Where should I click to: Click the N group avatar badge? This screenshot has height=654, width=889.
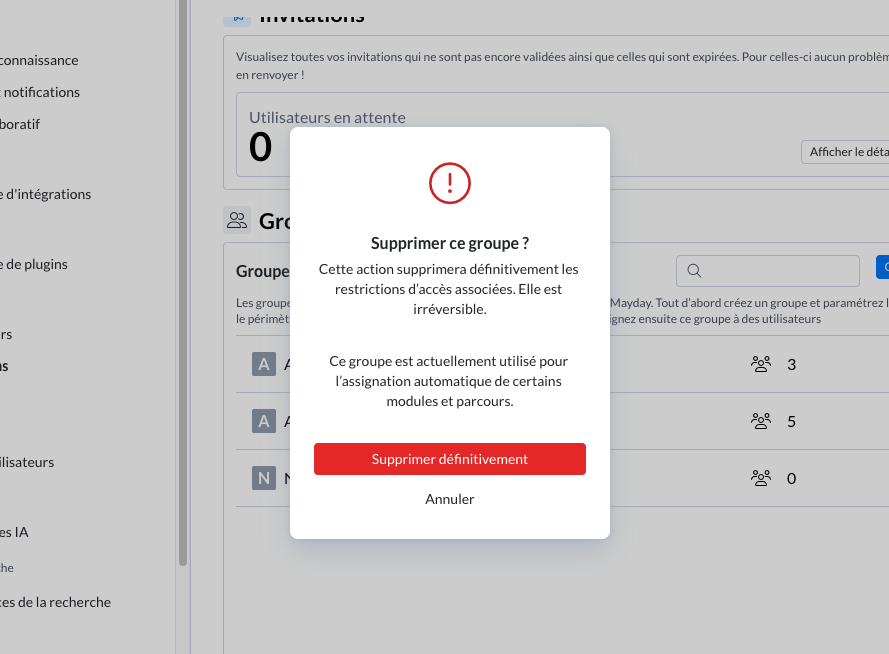[x=264, y=478]
